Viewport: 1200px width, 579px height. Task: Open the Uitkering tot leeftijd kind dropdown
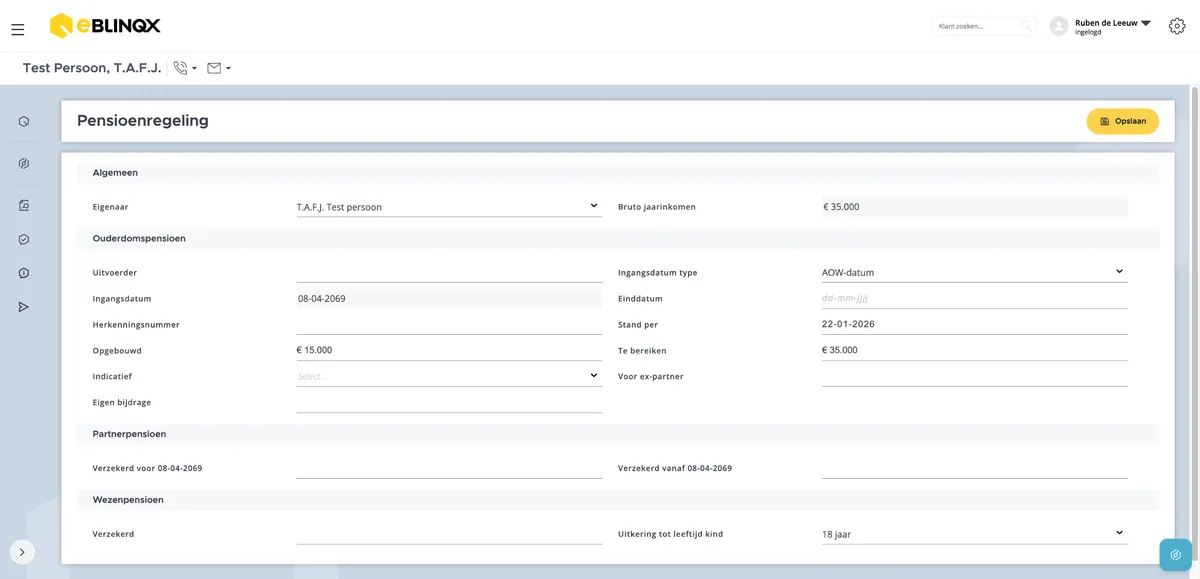975,534
